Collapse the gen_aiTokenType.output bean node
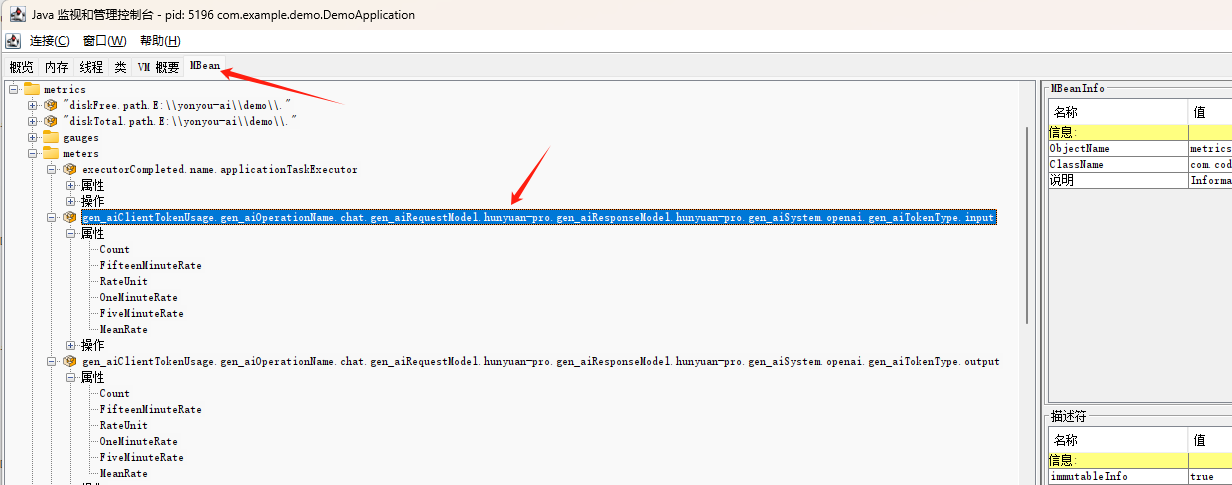The height and width of the screenshot is (485, 1232). click(52, 361)
